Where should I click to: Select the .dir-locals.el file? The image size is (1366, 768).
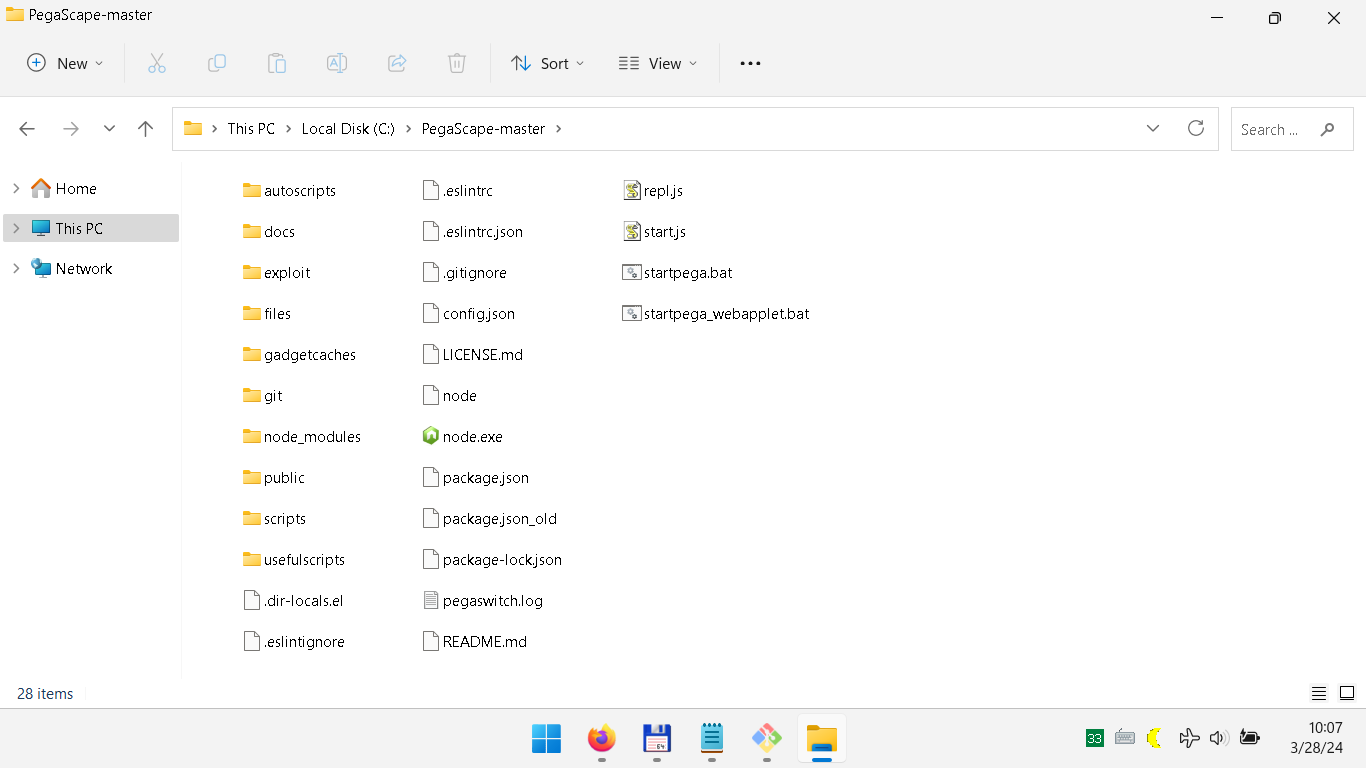(294, 600)
